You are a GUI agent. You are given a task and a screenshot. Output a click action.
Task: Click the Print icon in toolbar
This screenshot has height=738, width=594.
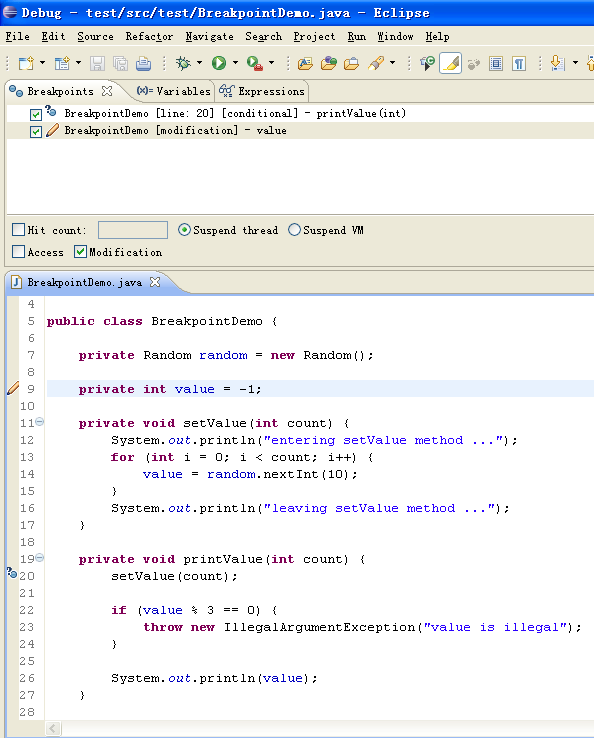pyautogui.click(x=144, y=63)
